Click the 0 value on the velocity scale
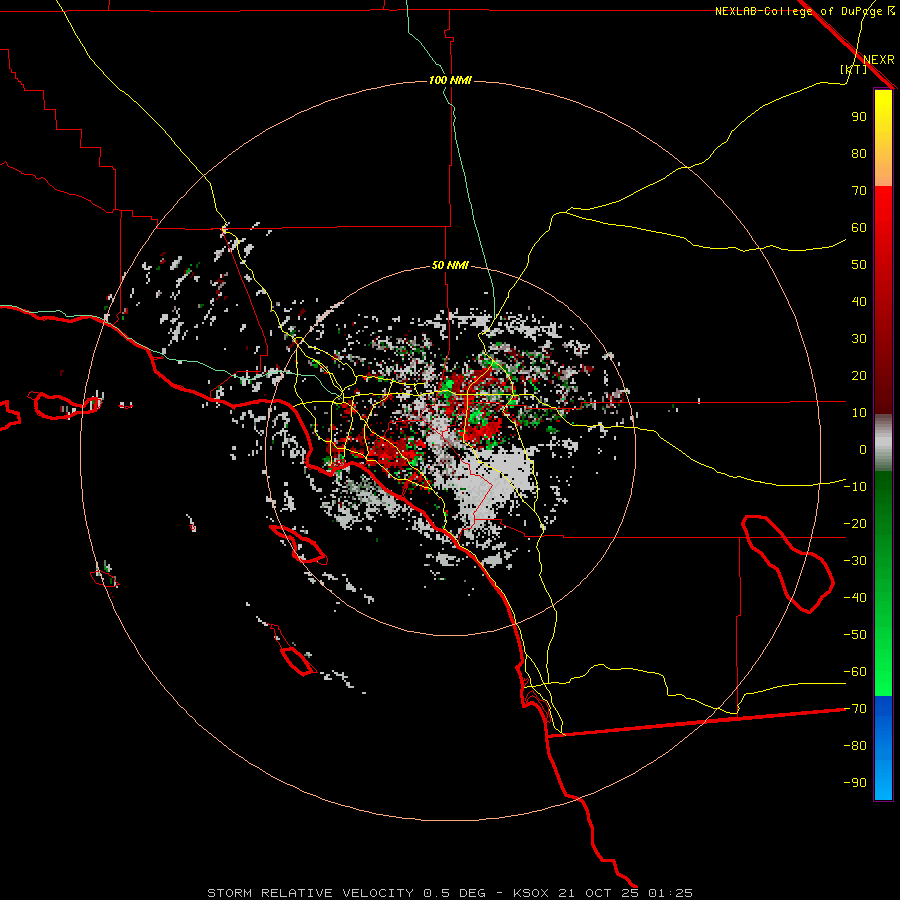Viewport: 900px width, 900px height. [863, 450]
